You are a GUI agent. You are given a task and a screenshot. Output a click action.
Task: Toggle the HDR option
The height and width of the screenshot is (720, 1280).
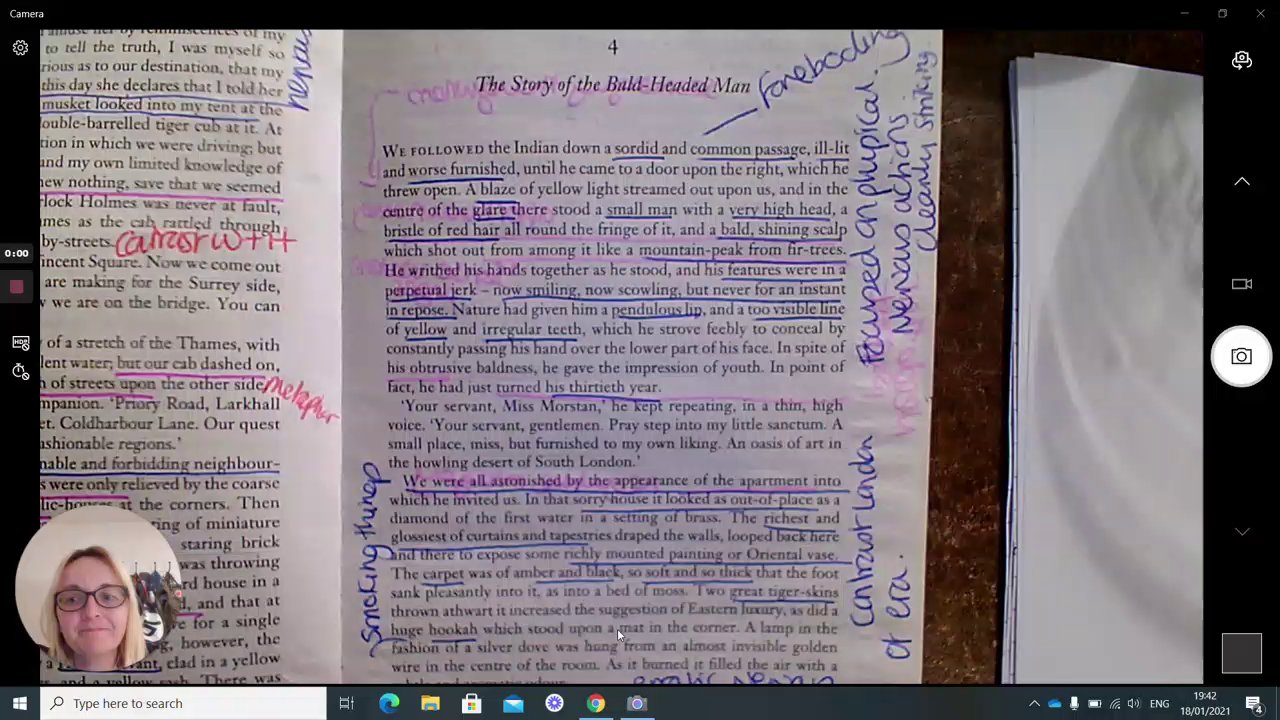point(20,343)
